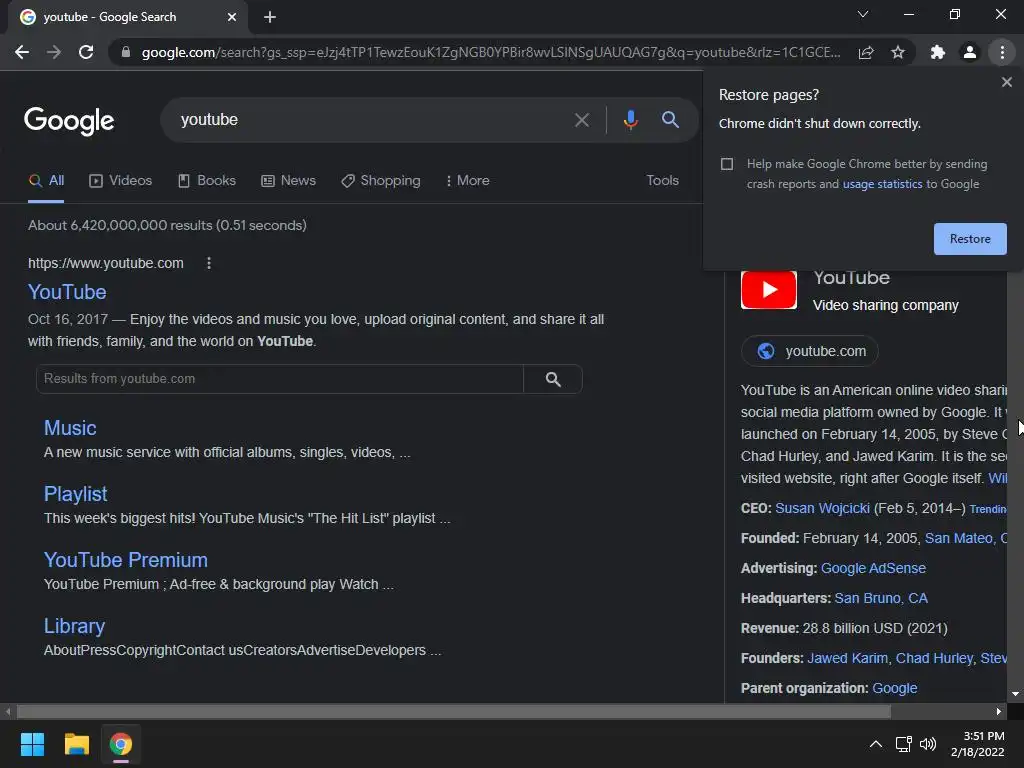Open a new tab with the plus icon
This screenshot has width=1024, height=768.
tap(270, 17)
